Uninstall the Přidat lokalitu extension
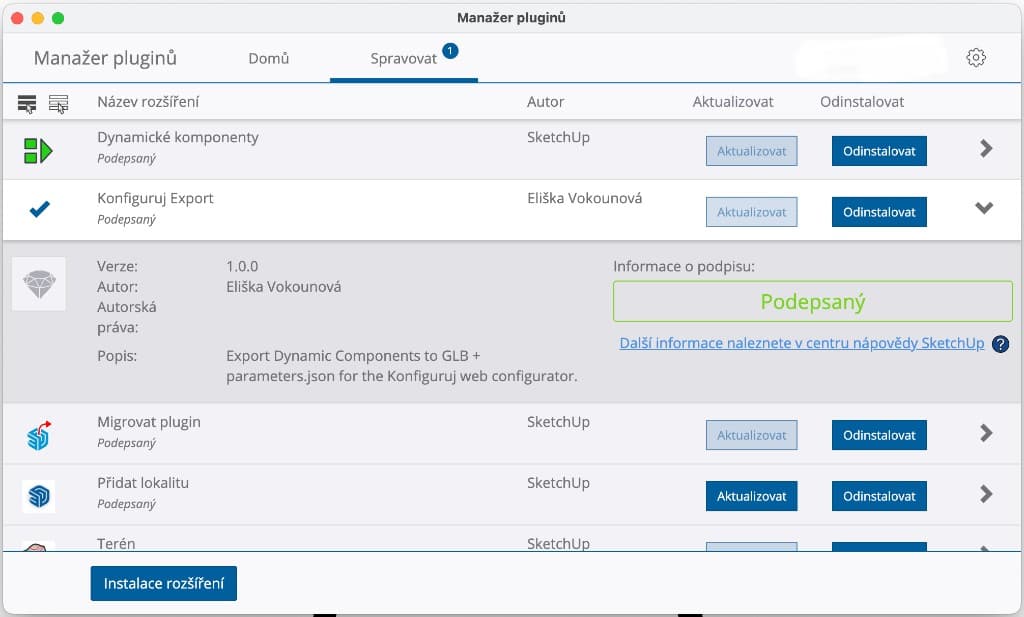This screenshot has height=617, width=1024. tap(879, 496)
